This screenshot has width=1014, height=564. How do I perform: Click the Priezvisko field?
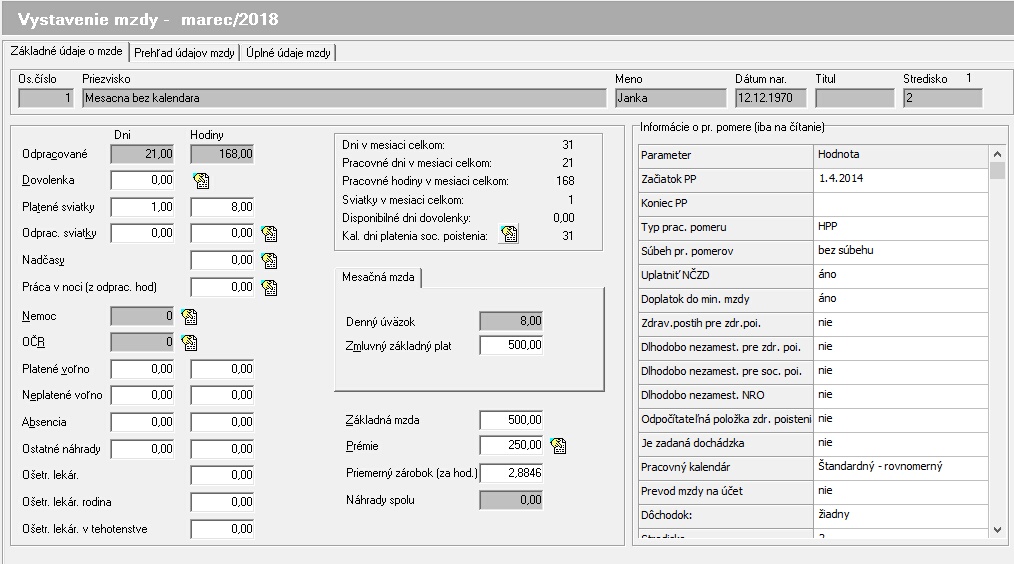pos(344,98)
